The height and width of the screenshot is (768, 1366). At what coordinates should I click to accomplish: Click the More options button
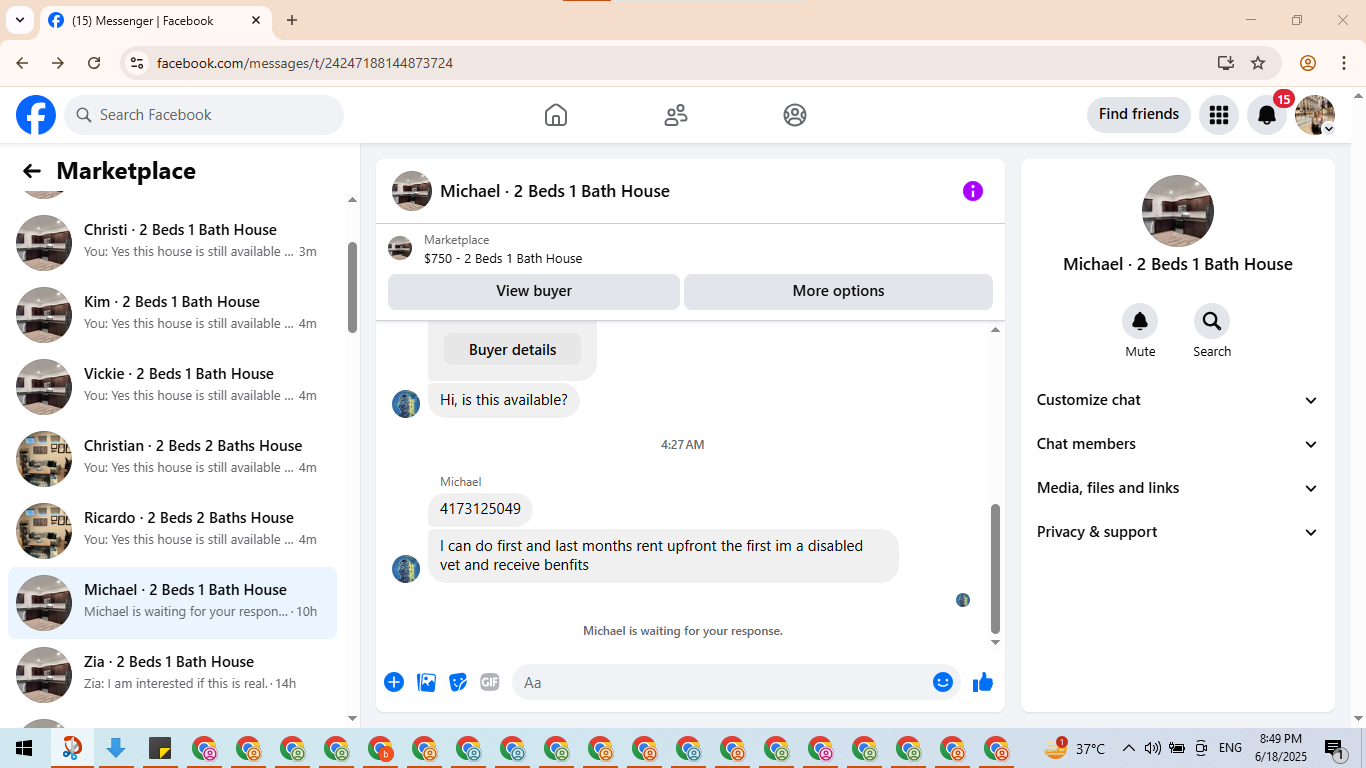[838, 291]
